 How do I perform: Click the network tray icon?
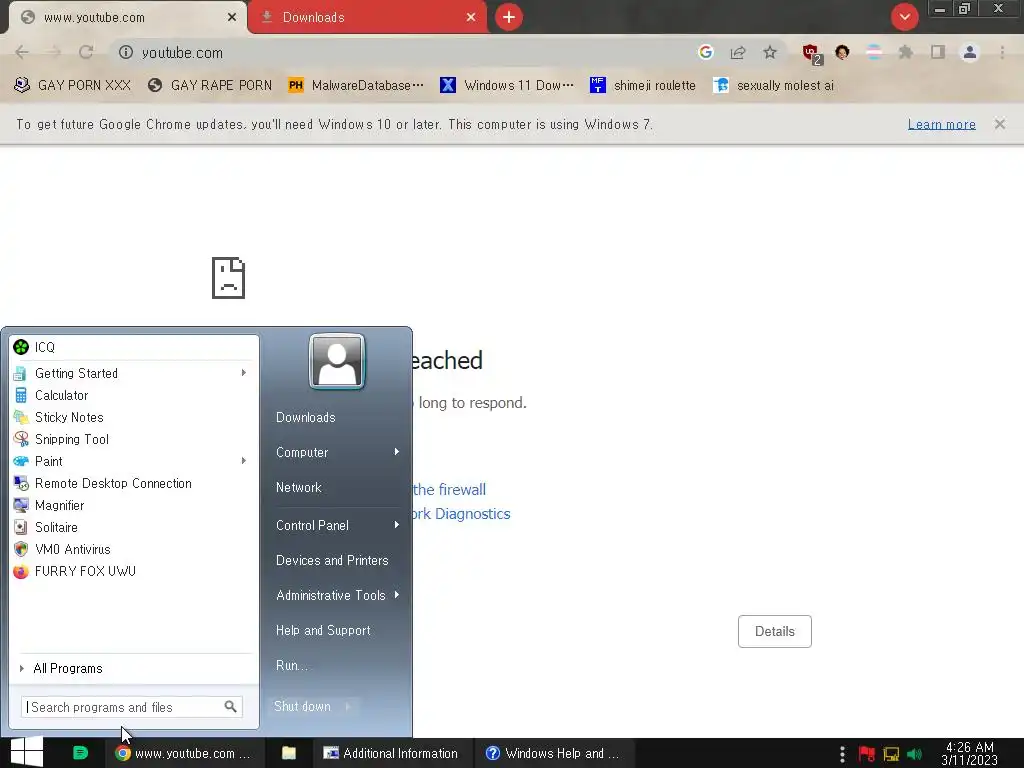tap(891, 754)
